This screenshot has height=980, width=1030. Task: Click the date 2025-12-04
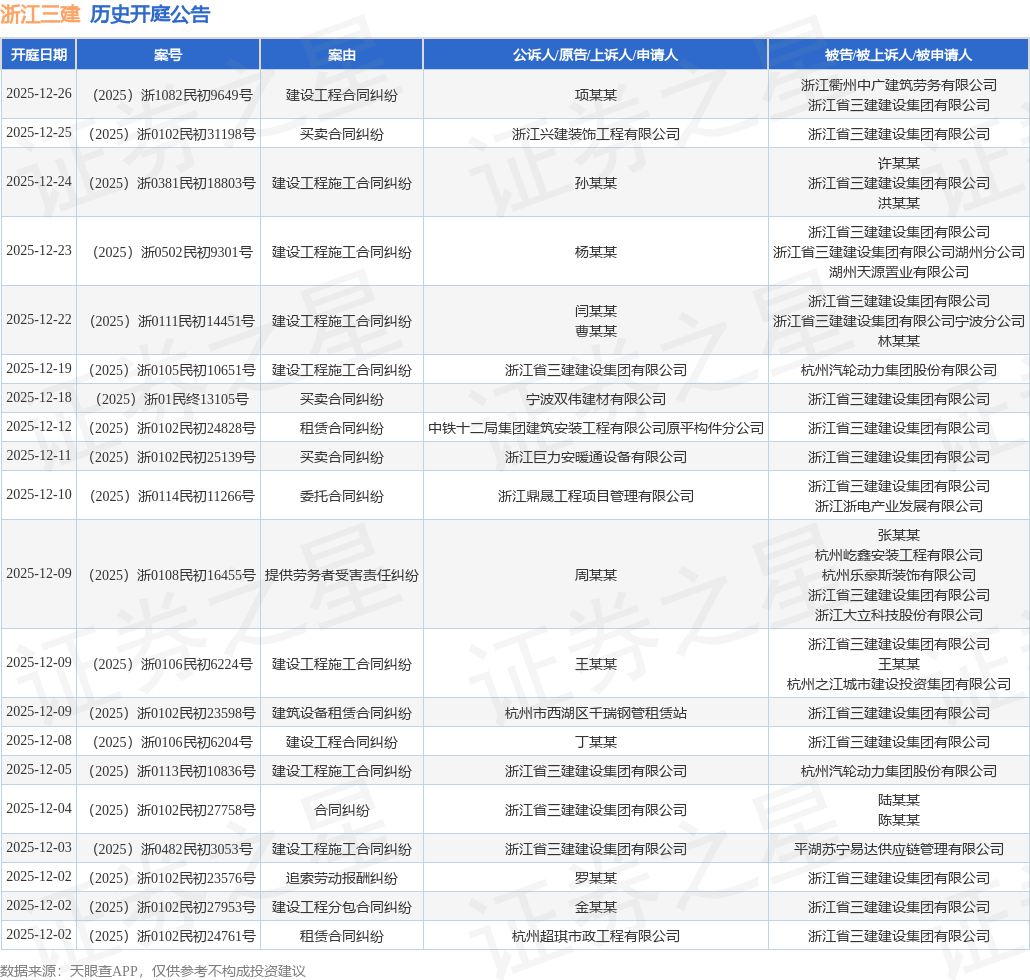coord(39,809)
